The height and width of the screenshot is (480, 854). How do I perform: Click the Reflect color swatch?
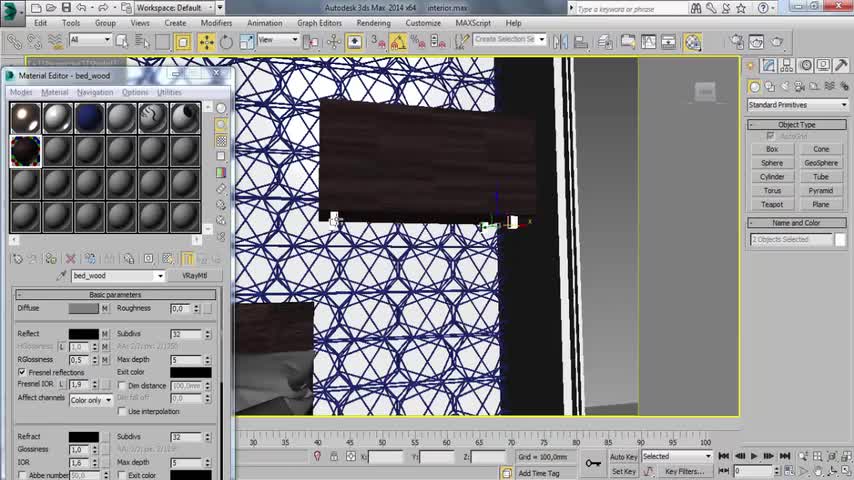click(x=83, y=333)
